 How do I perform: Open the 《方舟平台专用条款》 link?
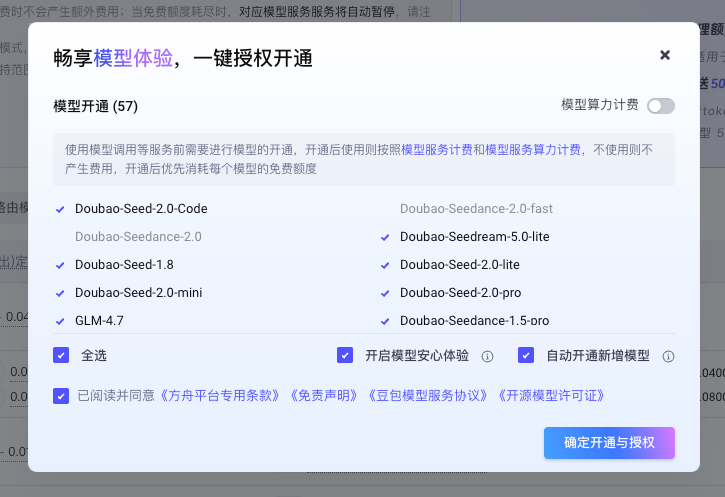point(220,396)
